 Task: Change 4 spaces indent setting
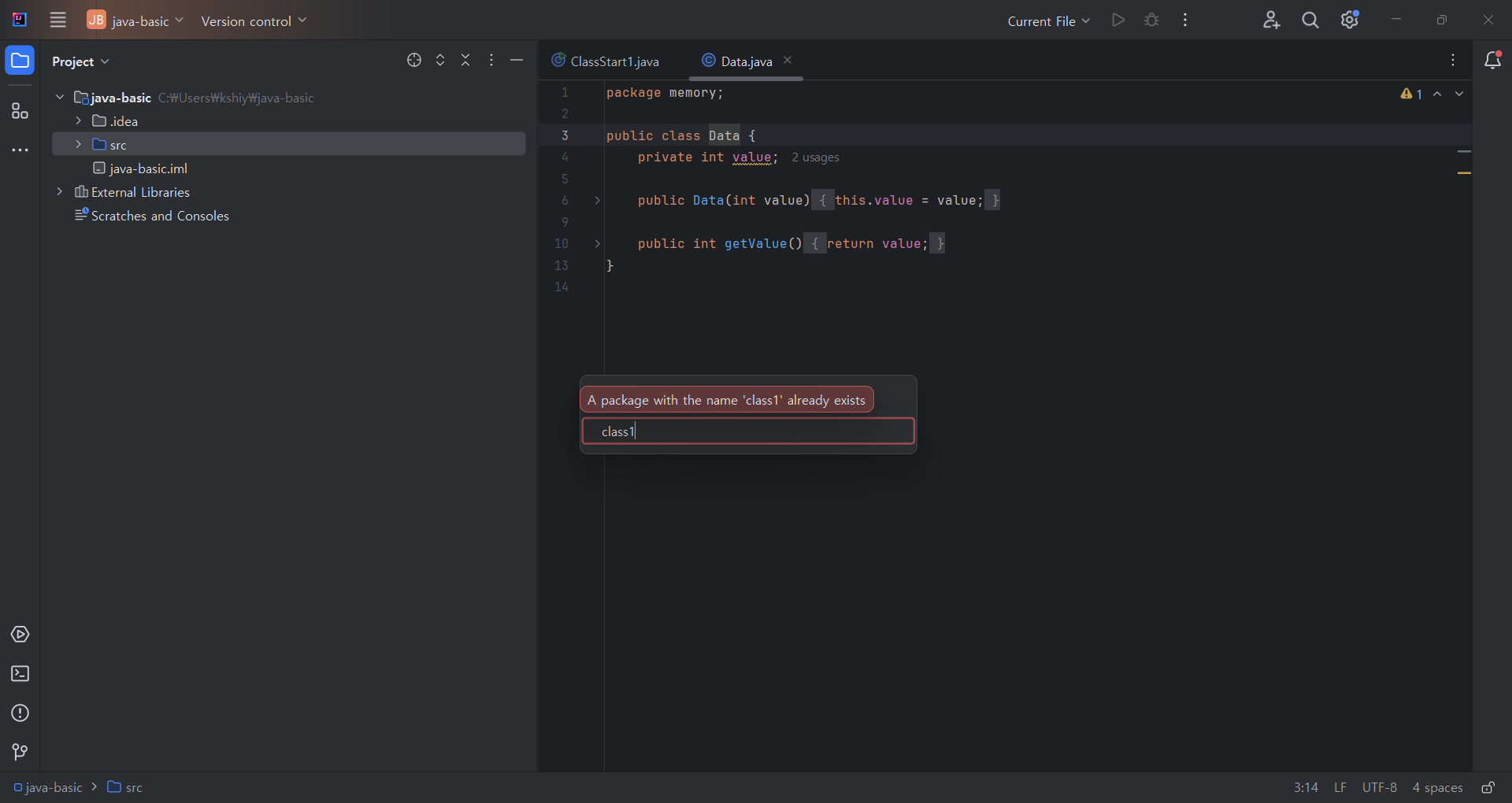1437,787
